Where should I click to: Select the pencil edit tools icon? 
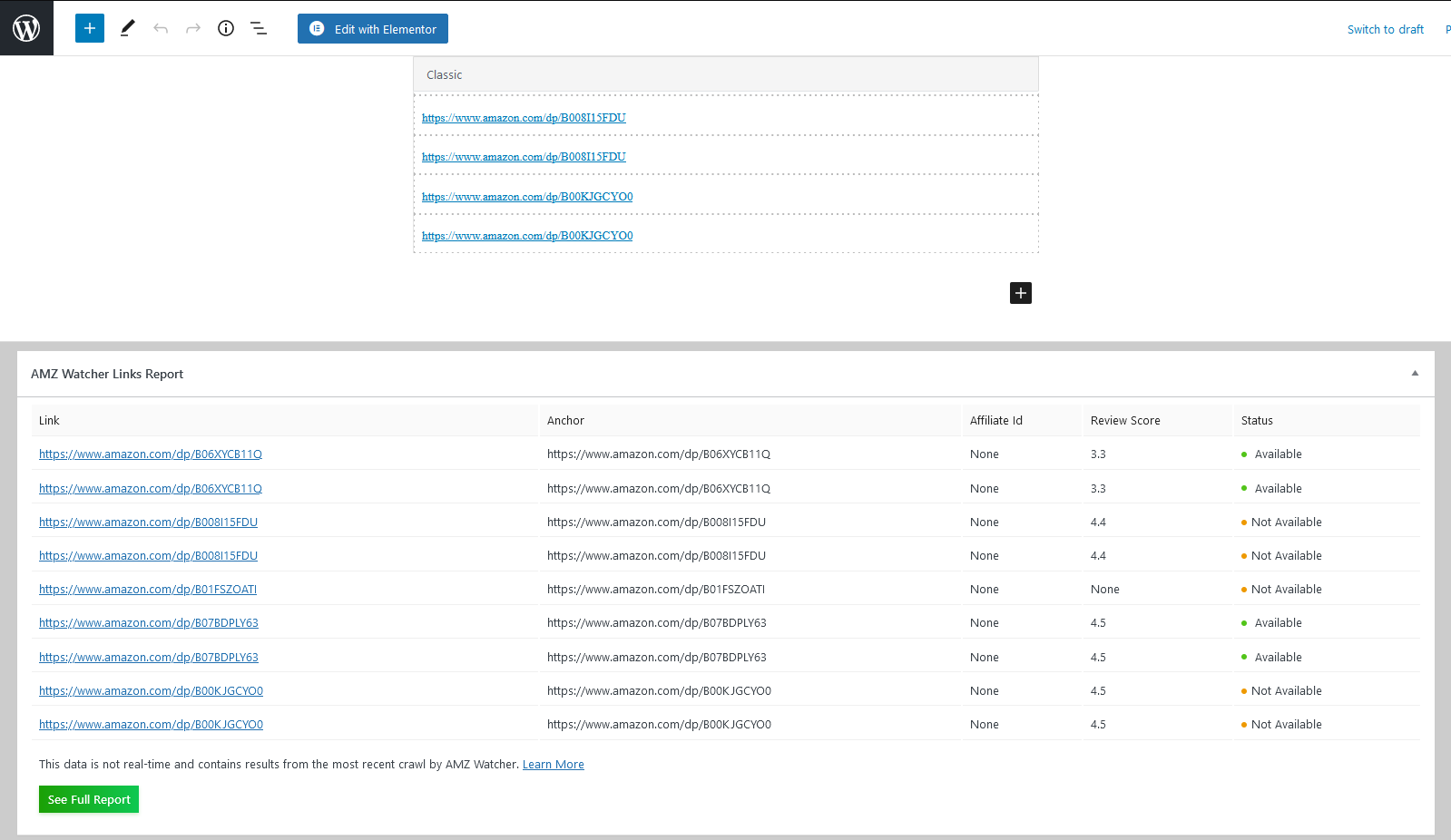click(x=127, y=28)
